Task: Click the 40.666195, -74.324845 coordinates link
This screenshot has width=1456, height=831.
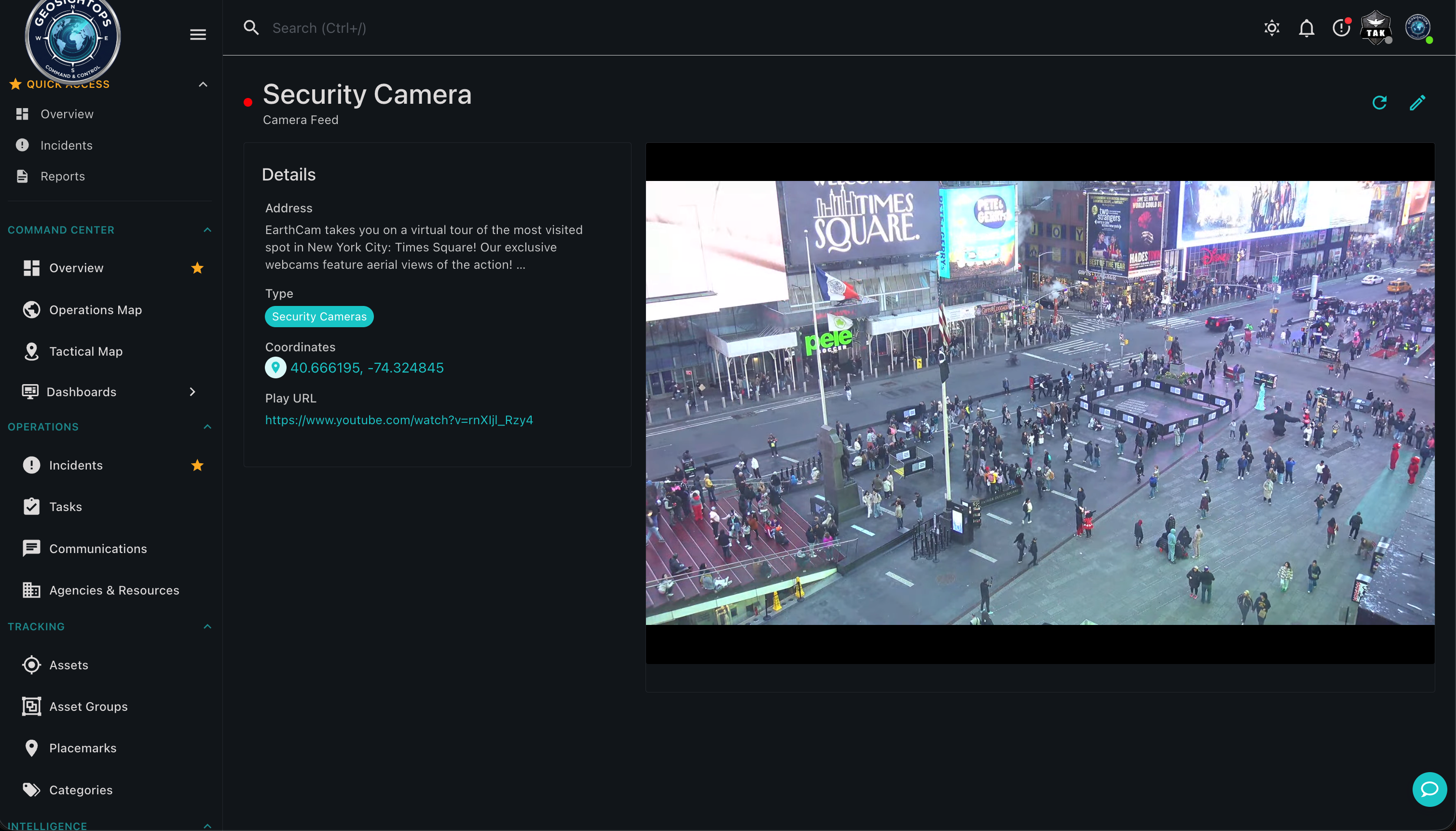Action: pyautogui.click(x=367, y=368)
